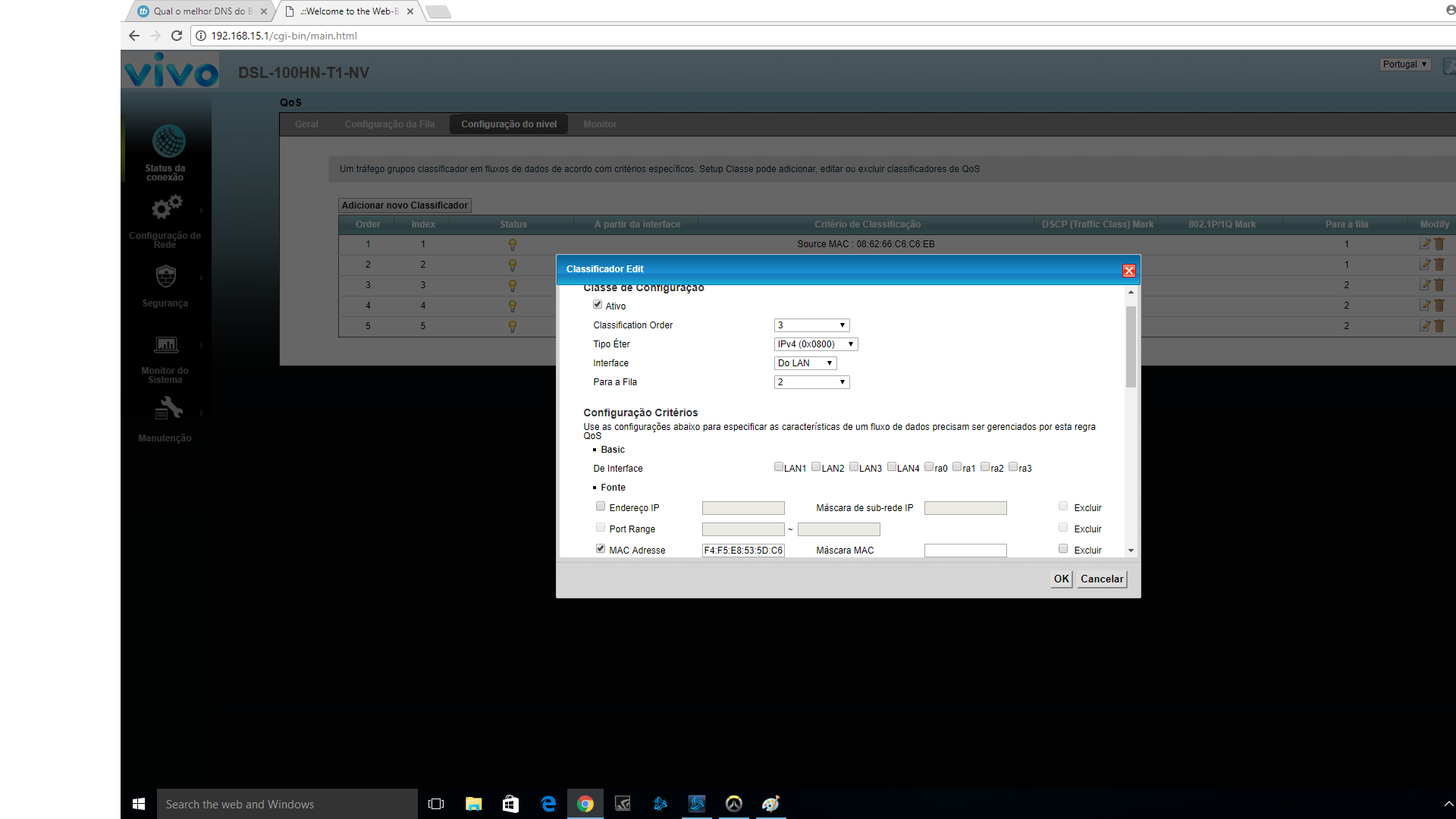Click the Máscara MAC input field
Screen dimensions: 1456x819
[x=965, y=551]
